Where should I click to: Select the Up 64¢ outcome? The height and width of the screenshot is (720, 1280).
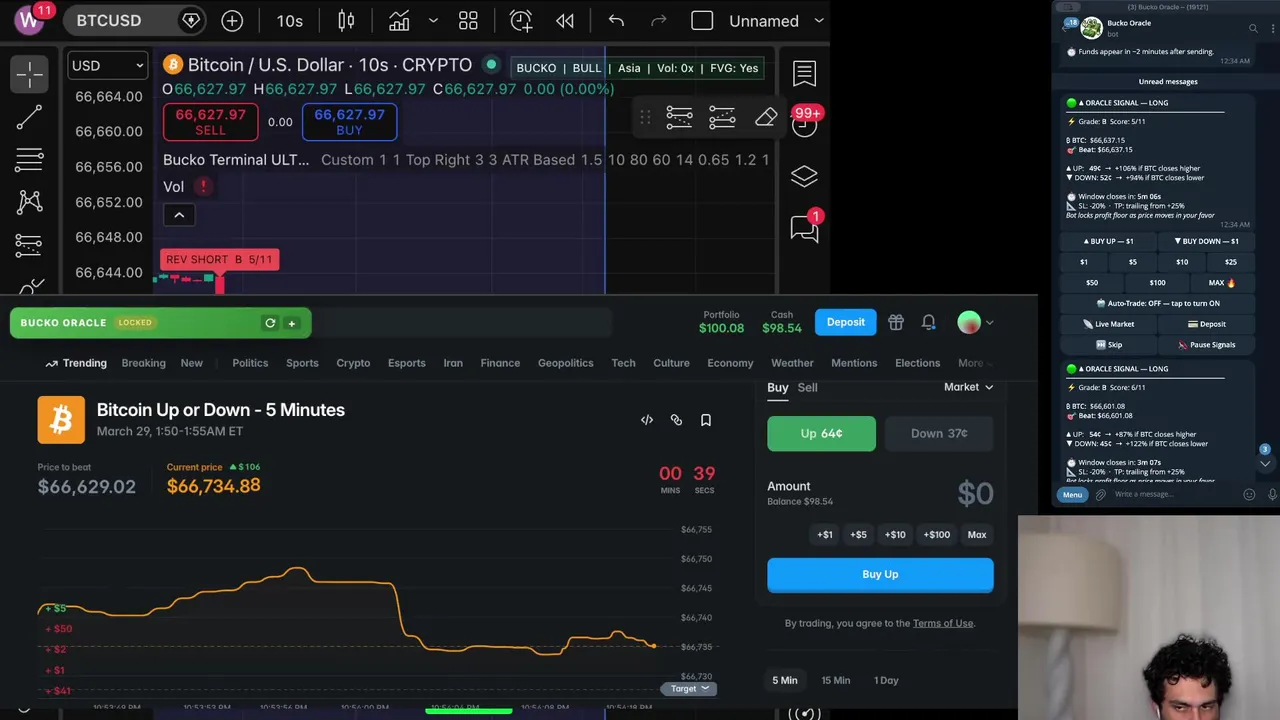click(x=821, y=434)
